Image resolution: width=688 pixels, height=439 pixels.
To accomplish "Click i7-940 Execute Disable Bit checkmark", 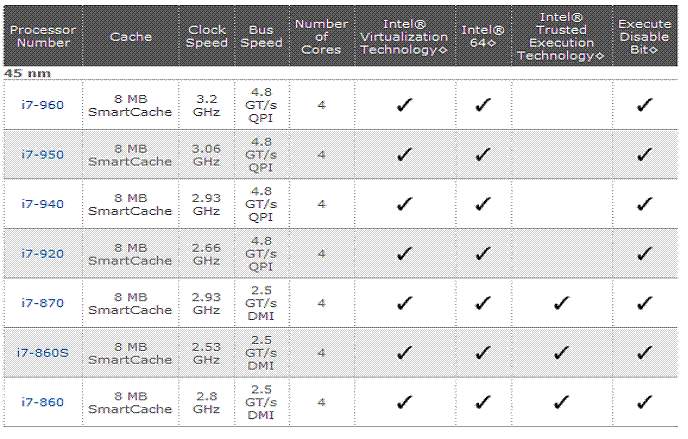I will (645, 204).
